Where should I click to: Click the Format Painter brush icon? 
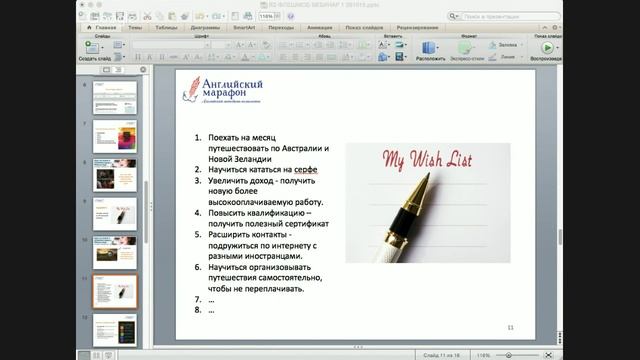click(184, 16)
